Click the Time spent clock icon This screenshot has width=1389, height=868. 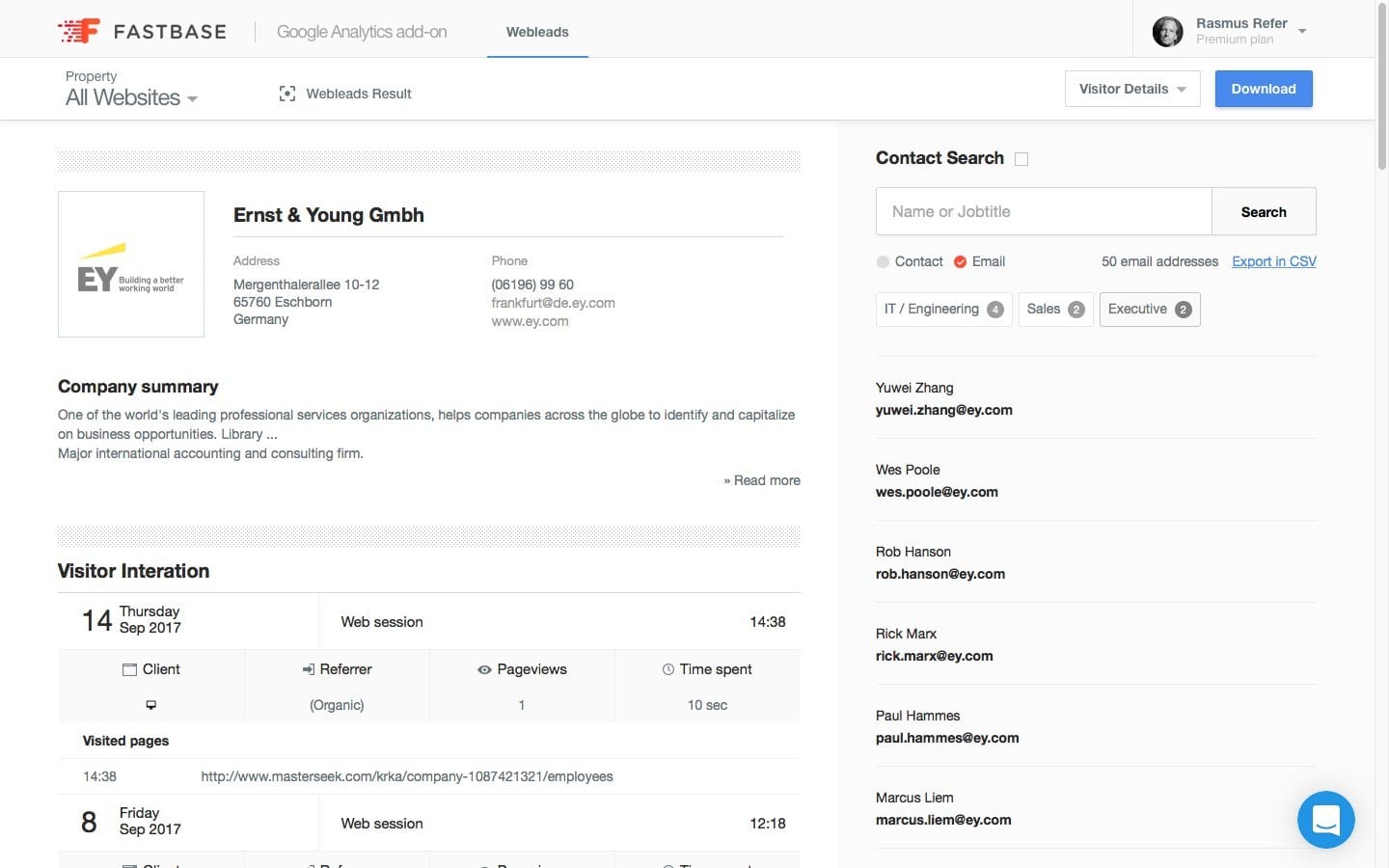pyautogui.click(x=668, y=669)
